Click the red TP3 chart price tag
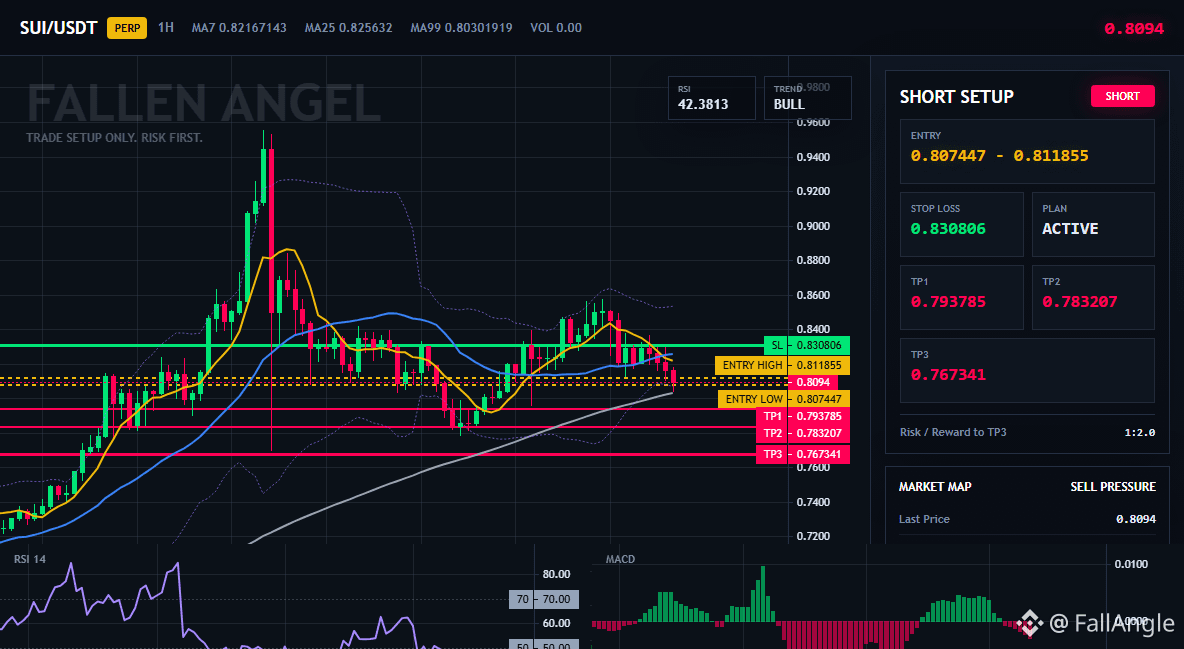1184x649 pixels. (x=803, y=454)
